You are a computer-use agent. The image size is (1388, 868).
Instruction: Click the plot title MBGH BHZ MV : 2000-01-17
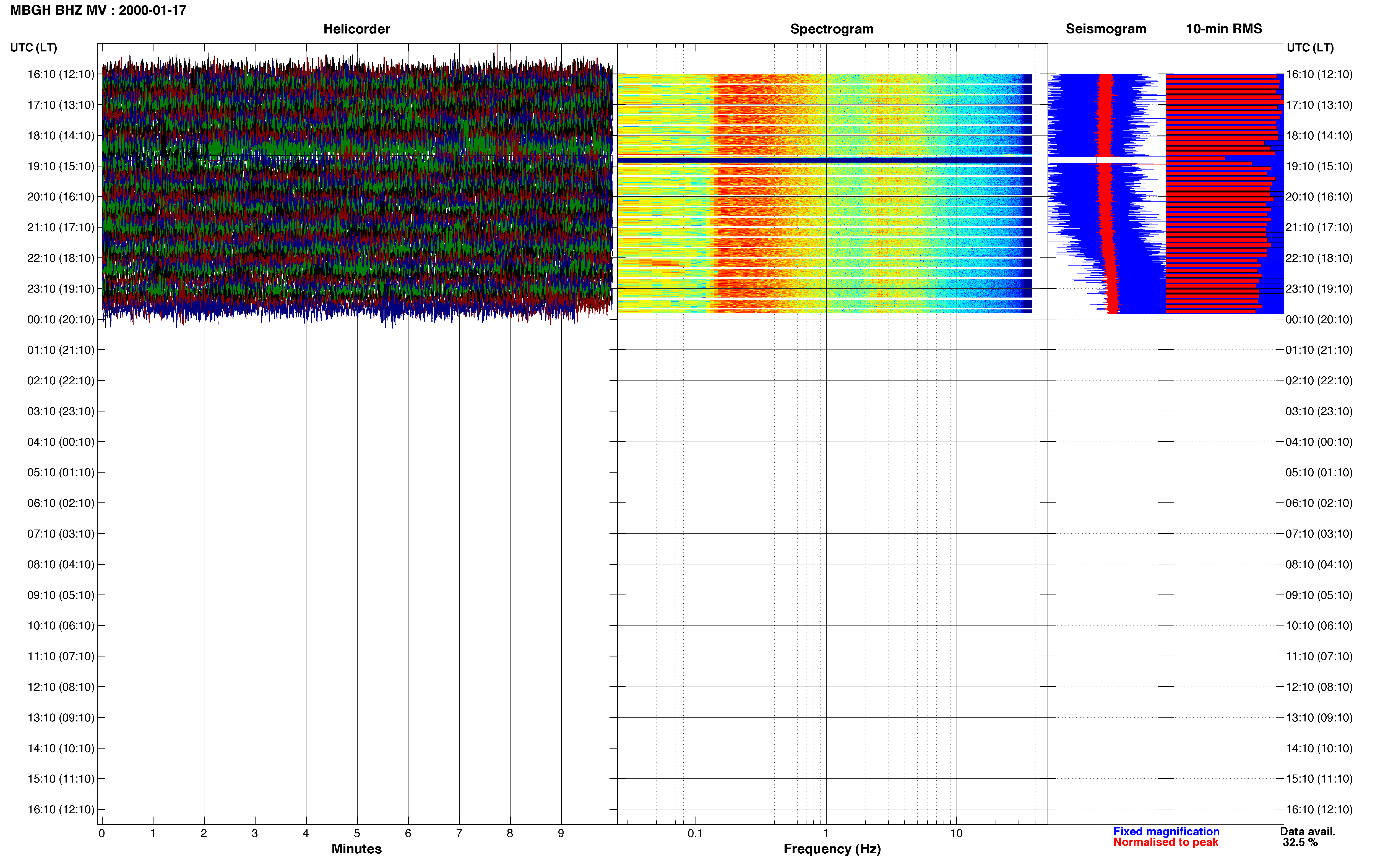click(x=98, y=10)
